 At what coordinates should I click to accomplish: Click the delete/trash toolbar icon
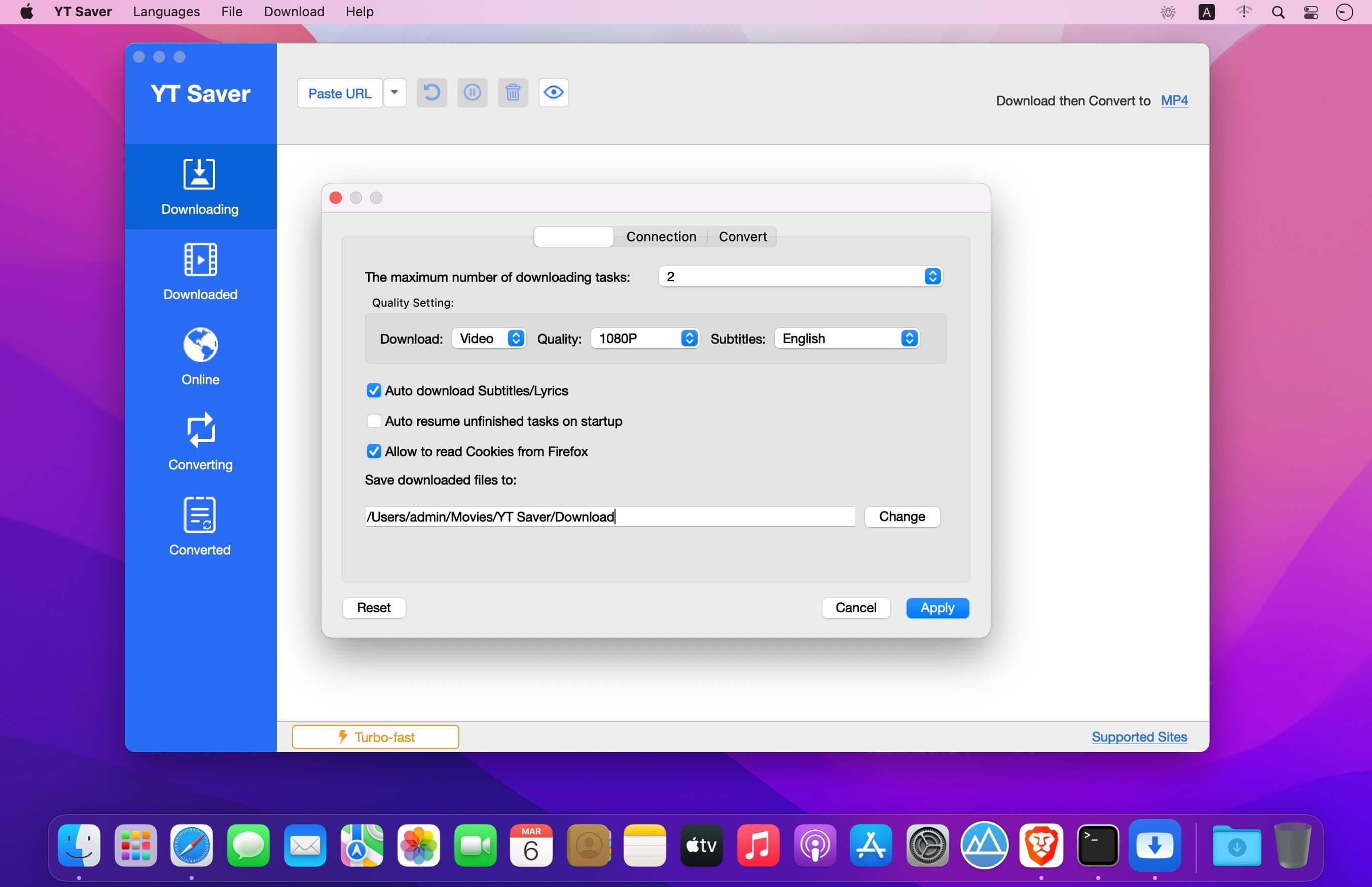512,92
